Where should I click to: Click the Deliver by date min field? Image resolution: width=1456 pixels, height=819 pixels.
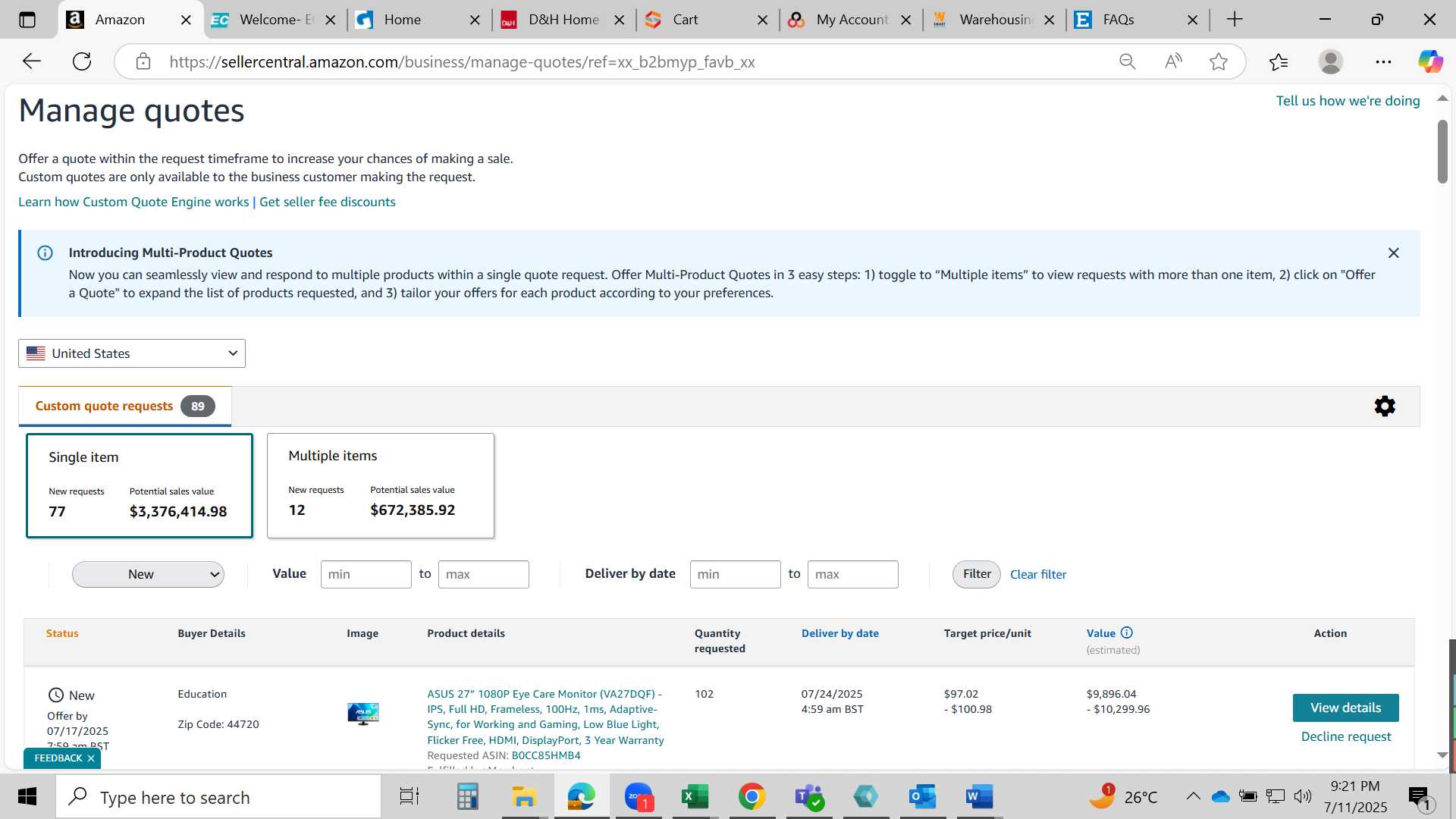click(x=736, y=574)
